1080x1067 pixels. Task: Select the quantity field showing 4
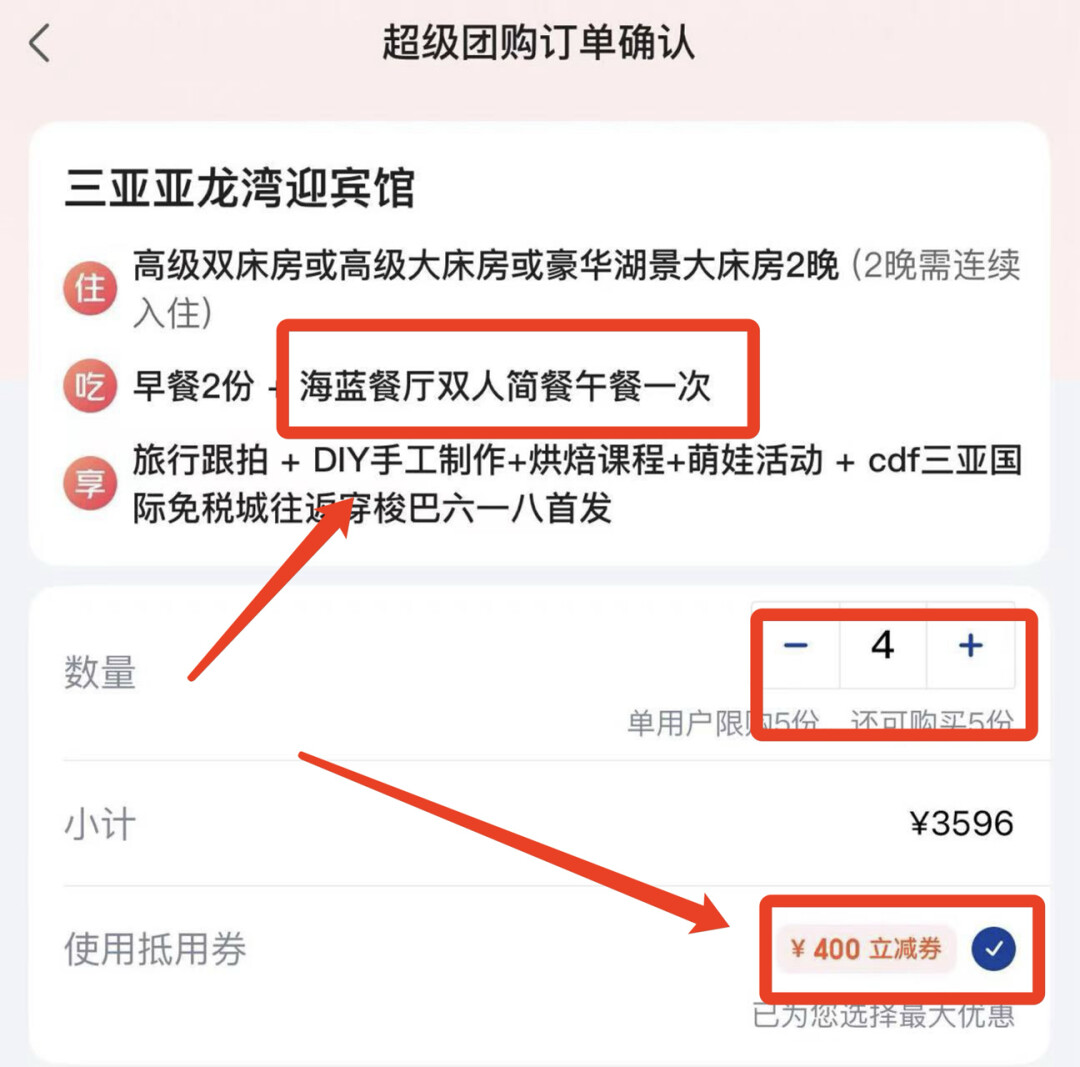[x=883, y=645]
